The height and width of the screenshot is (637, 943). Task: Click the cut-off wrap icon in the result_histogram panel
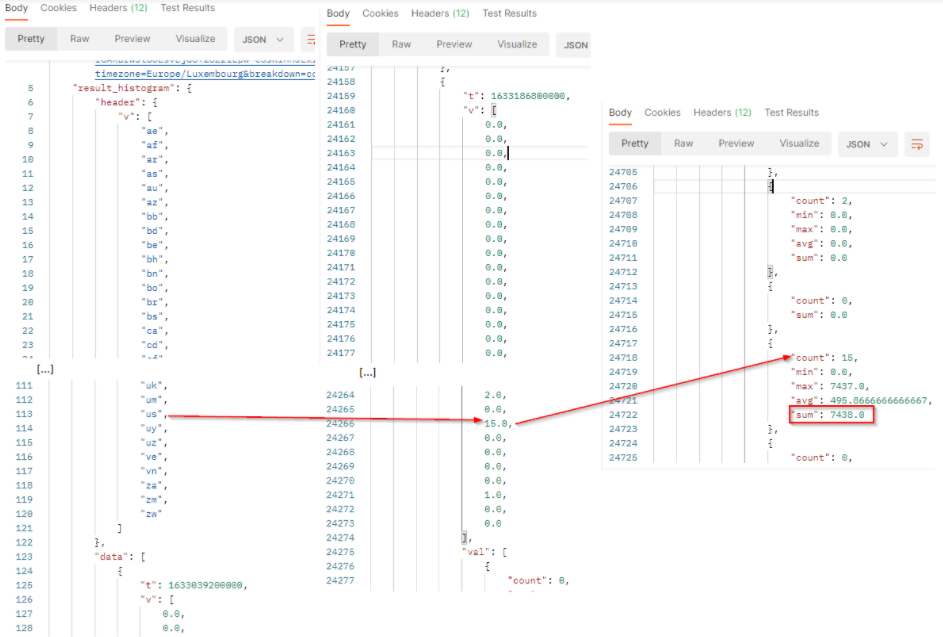tap(311, 40)
